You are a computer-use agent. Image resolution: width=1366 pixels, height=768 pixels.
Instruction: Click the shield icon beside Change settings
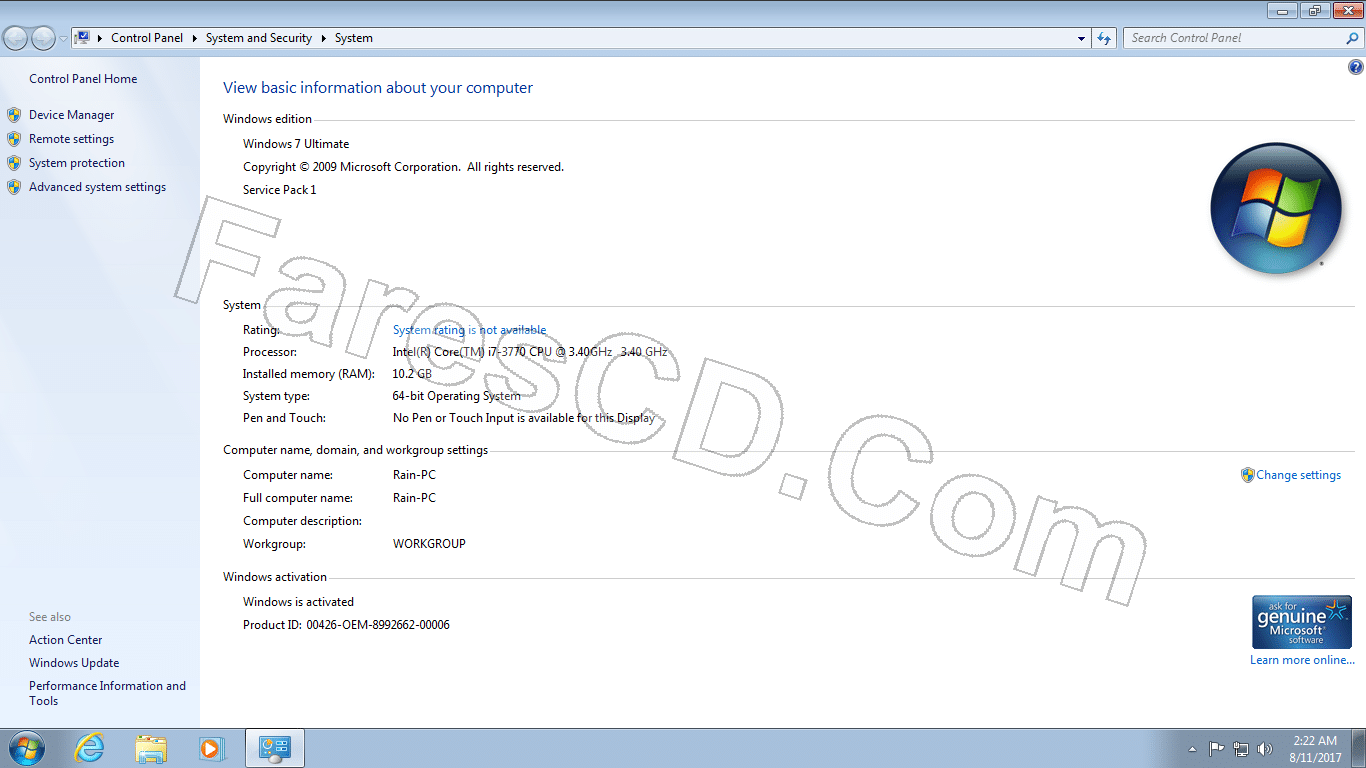(x=1247, y=475)
